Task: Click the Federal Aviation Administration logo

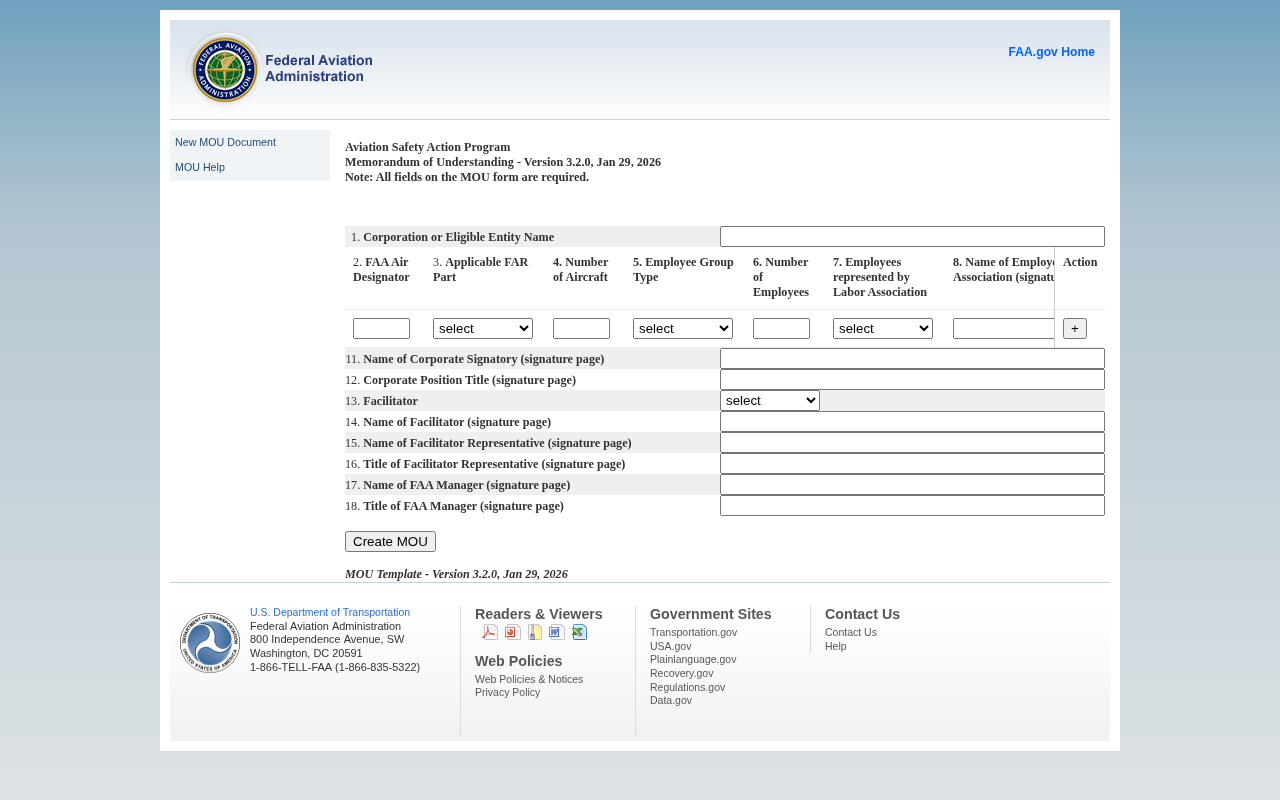Action: (280, 68)
